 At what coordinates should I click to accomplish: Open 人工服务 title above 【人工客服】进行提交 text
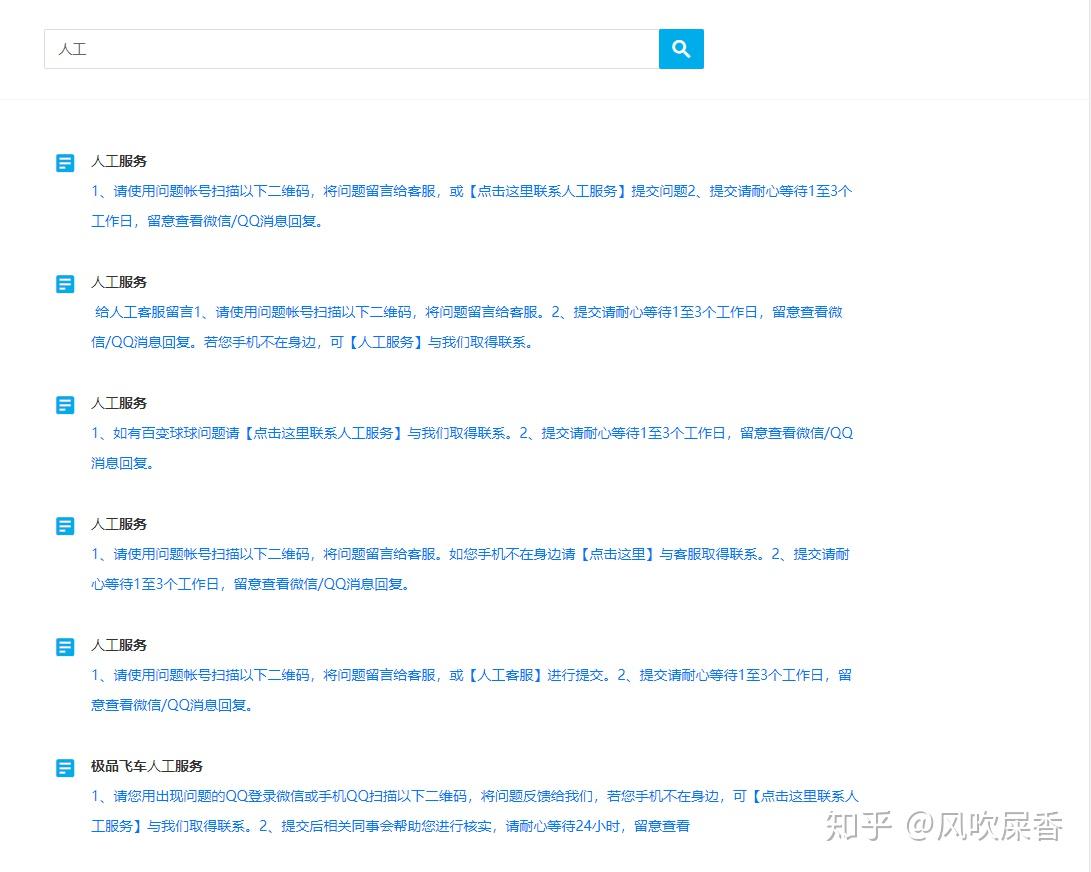click(119, 646)
